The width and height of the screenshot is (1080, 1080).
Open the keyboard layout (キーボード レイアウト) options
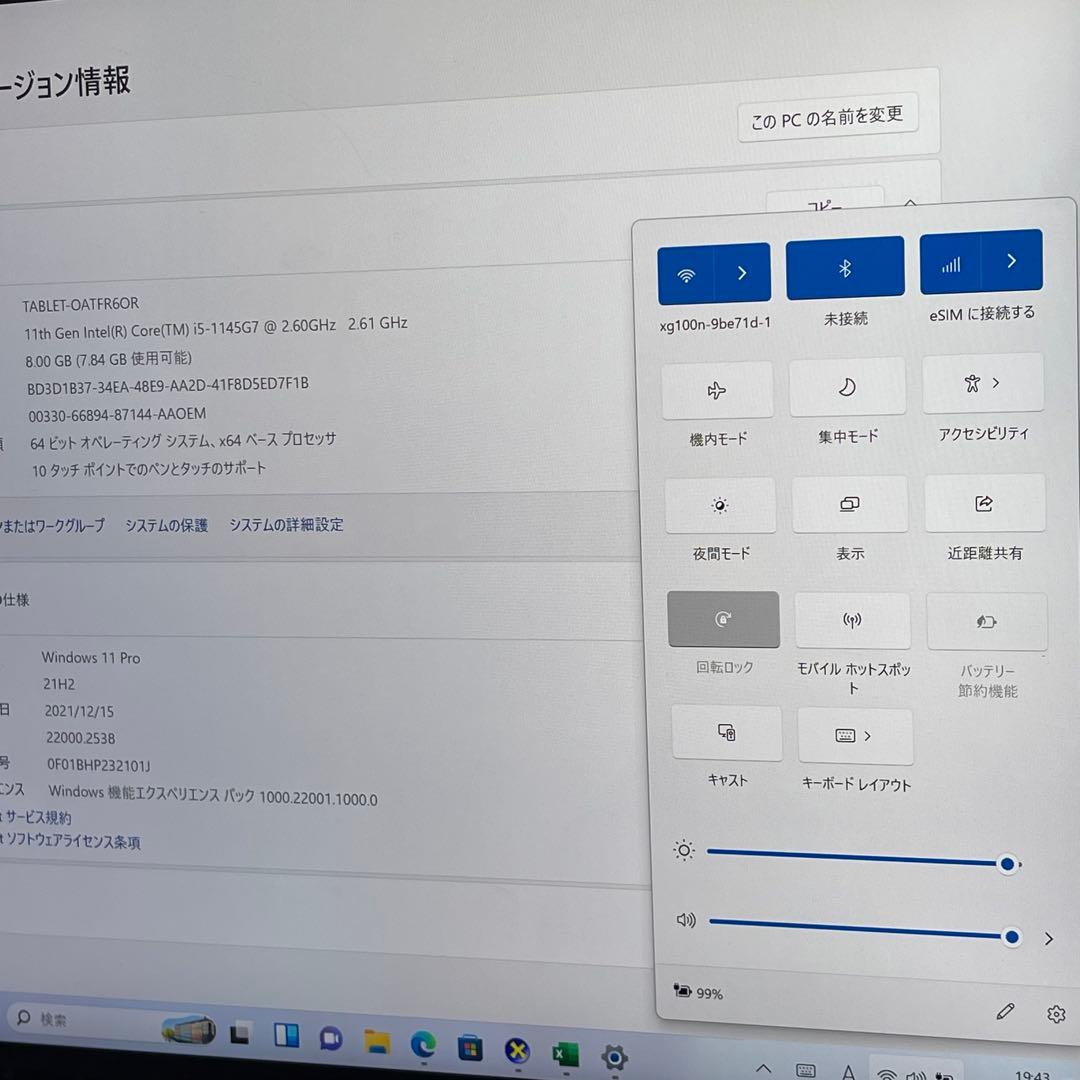(x=855, y=736)
